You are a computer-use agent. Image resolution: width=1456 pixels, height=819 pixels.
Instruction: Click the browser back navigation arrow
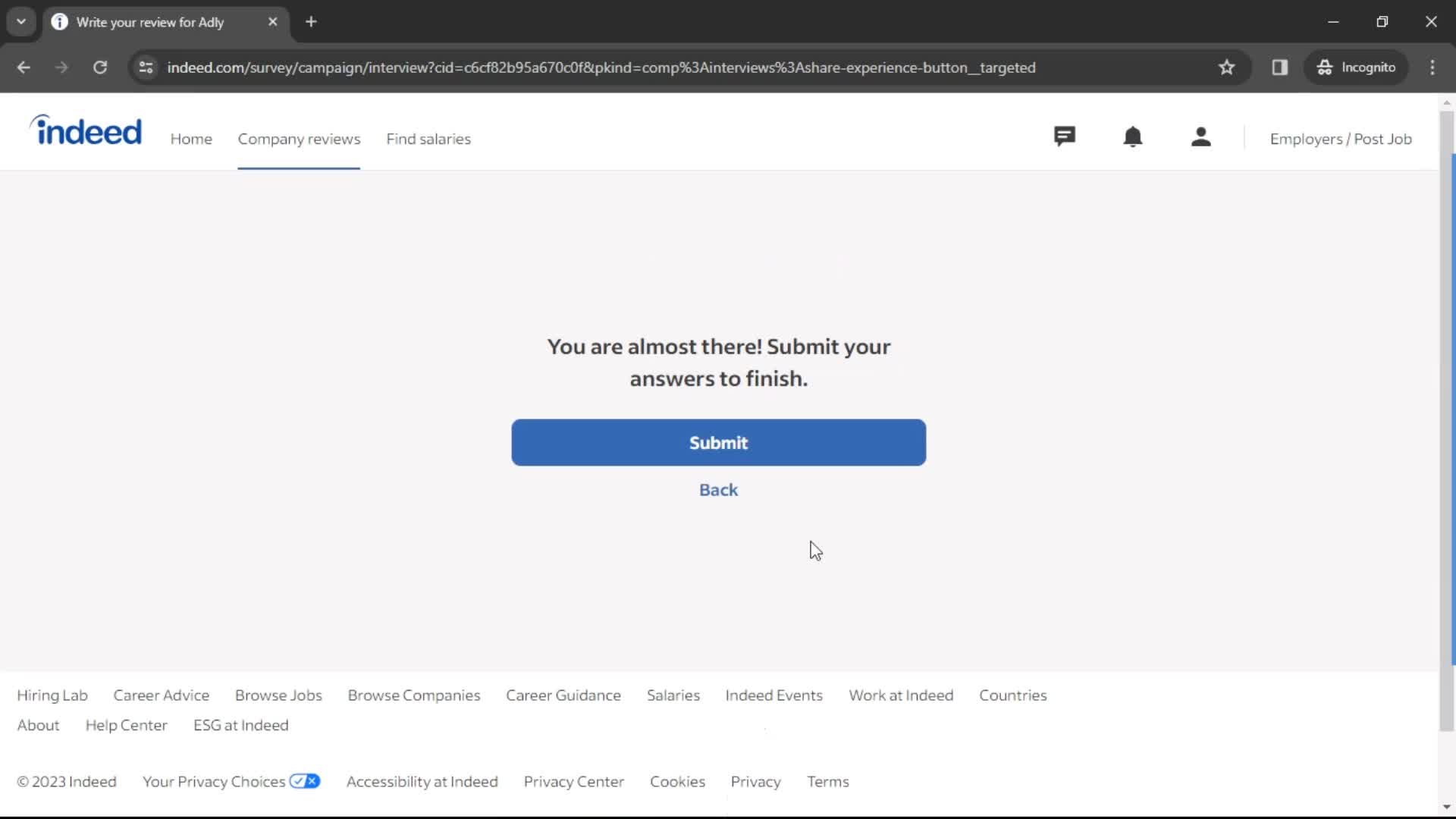[24, 67]
